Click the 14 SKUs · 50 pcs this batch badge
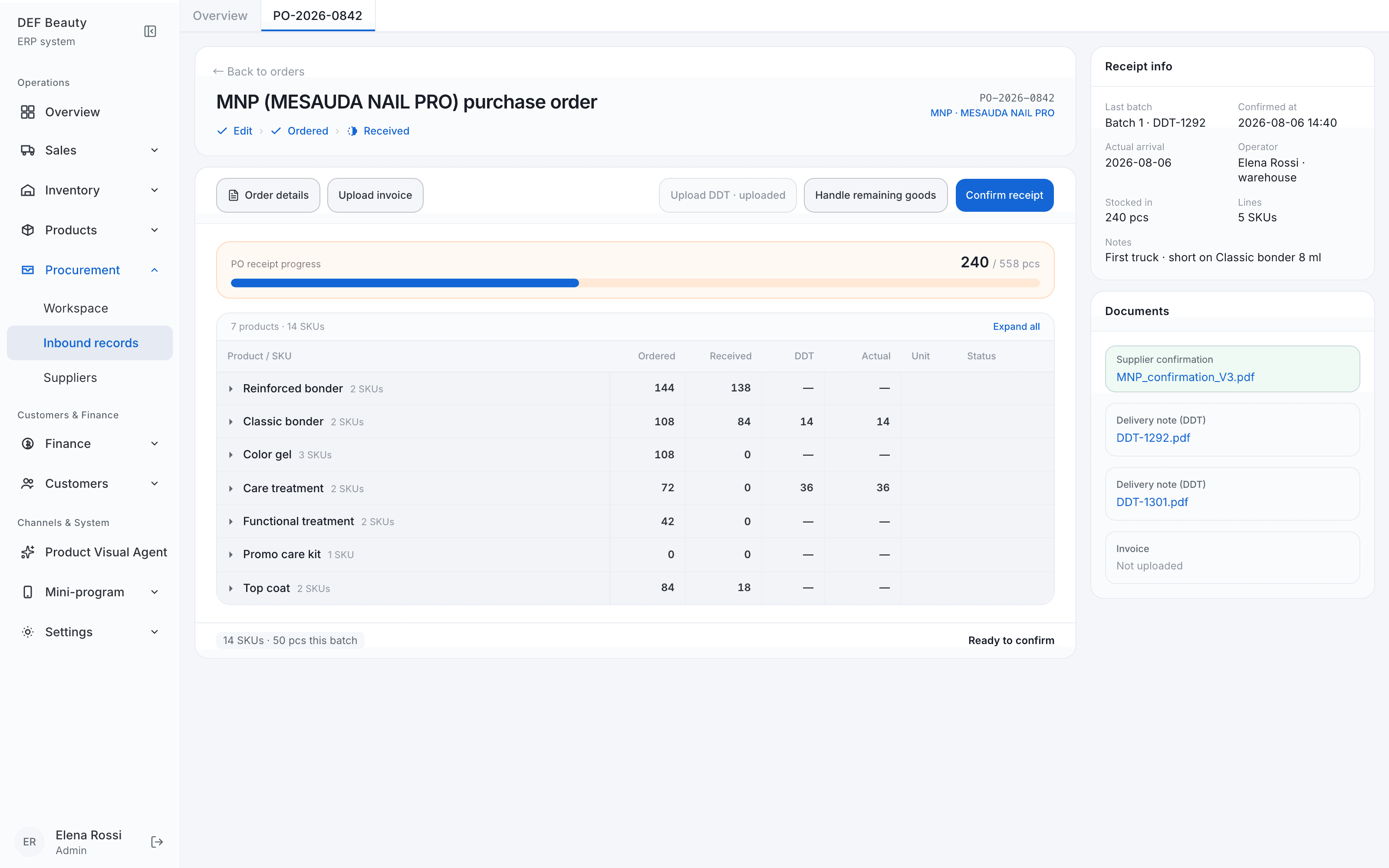Viewport: 1389px width, 868px height. coord(290,641)
